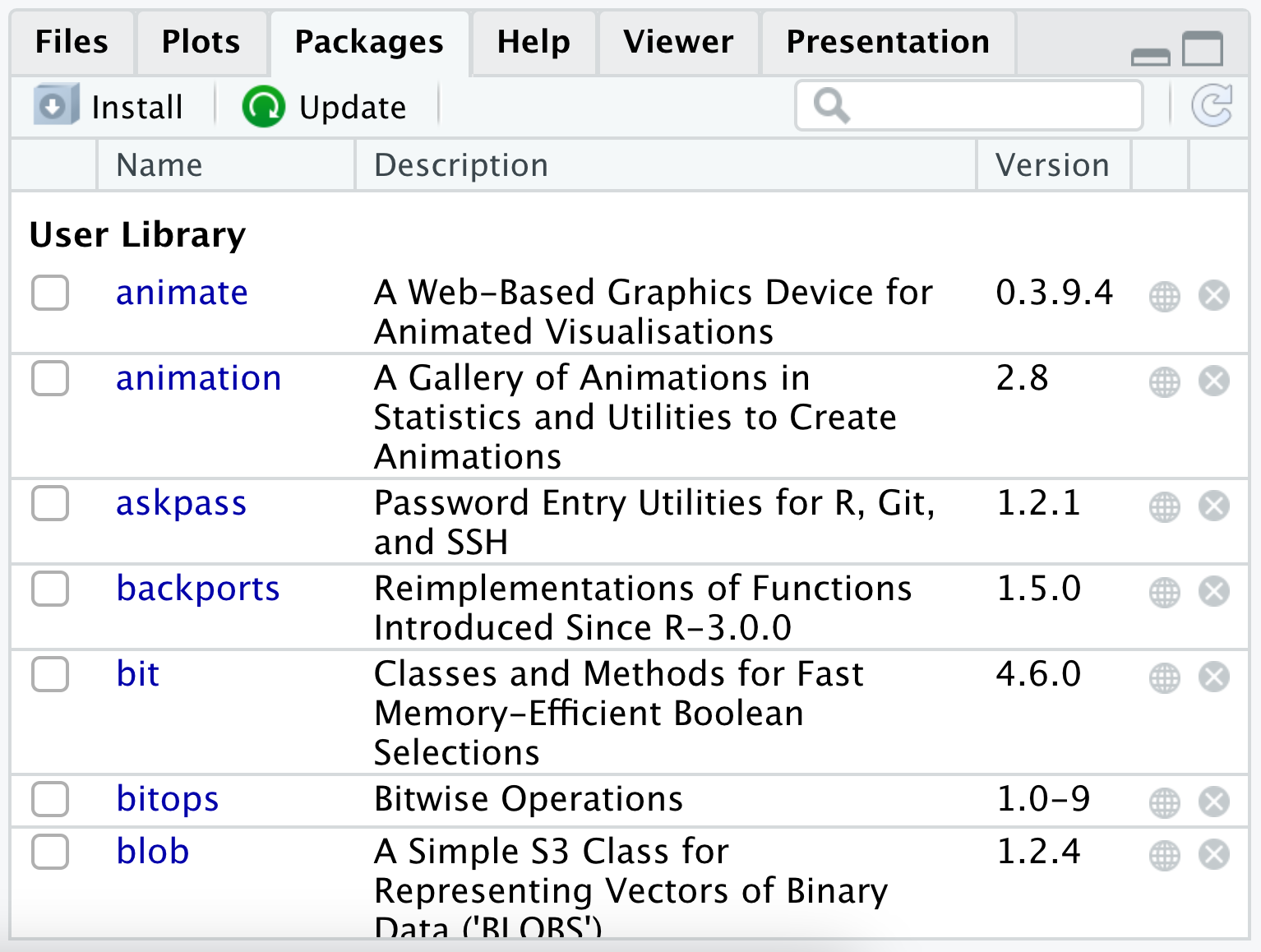Check the bit package checkbox

[49, 675]
